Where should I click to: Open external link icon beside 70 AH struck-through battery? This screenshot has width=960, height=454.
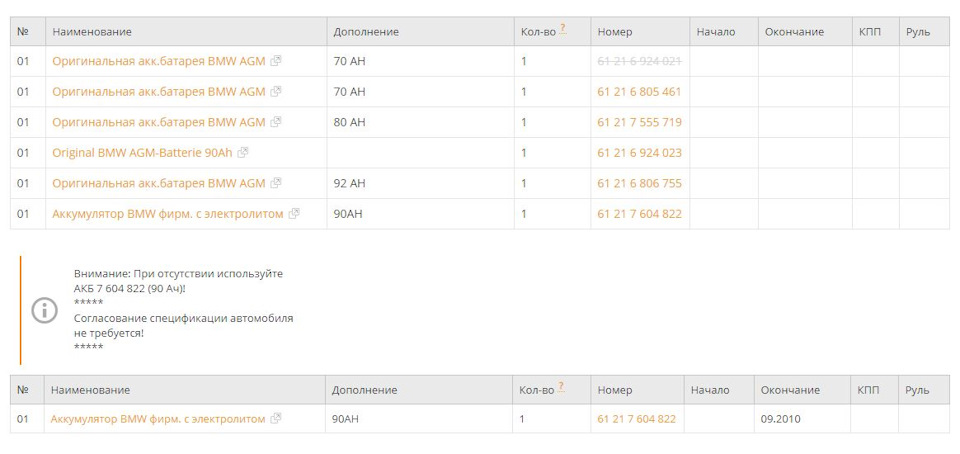coord(276,61)
